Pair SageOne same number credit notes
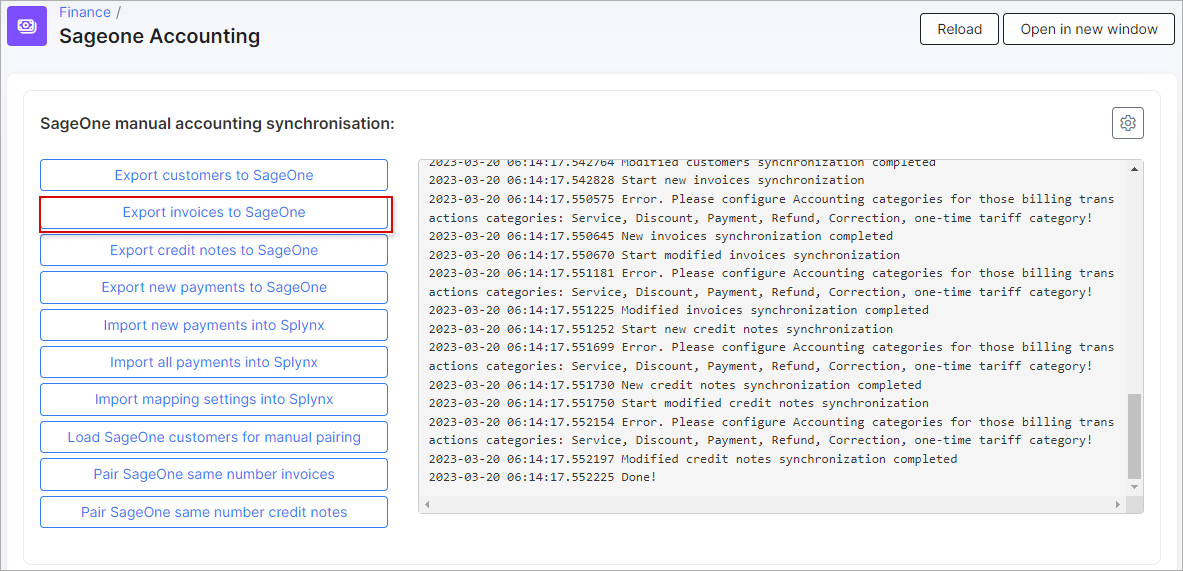Screen dimensions: 1183x571 (214, 512)
